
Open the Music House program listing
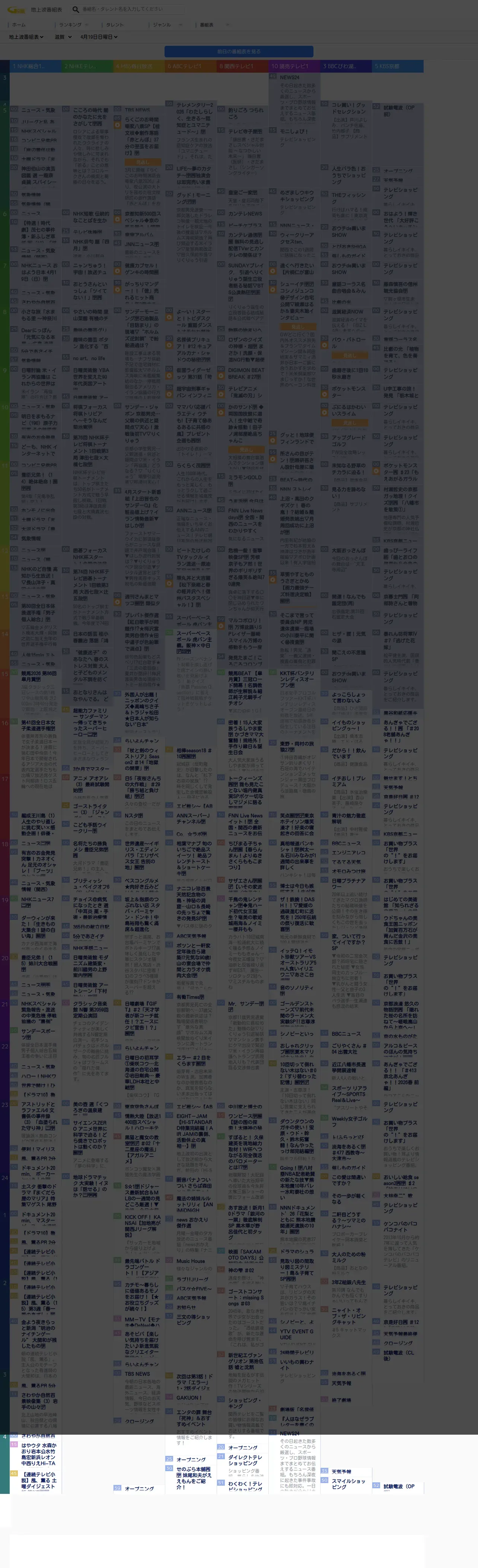191,1261
